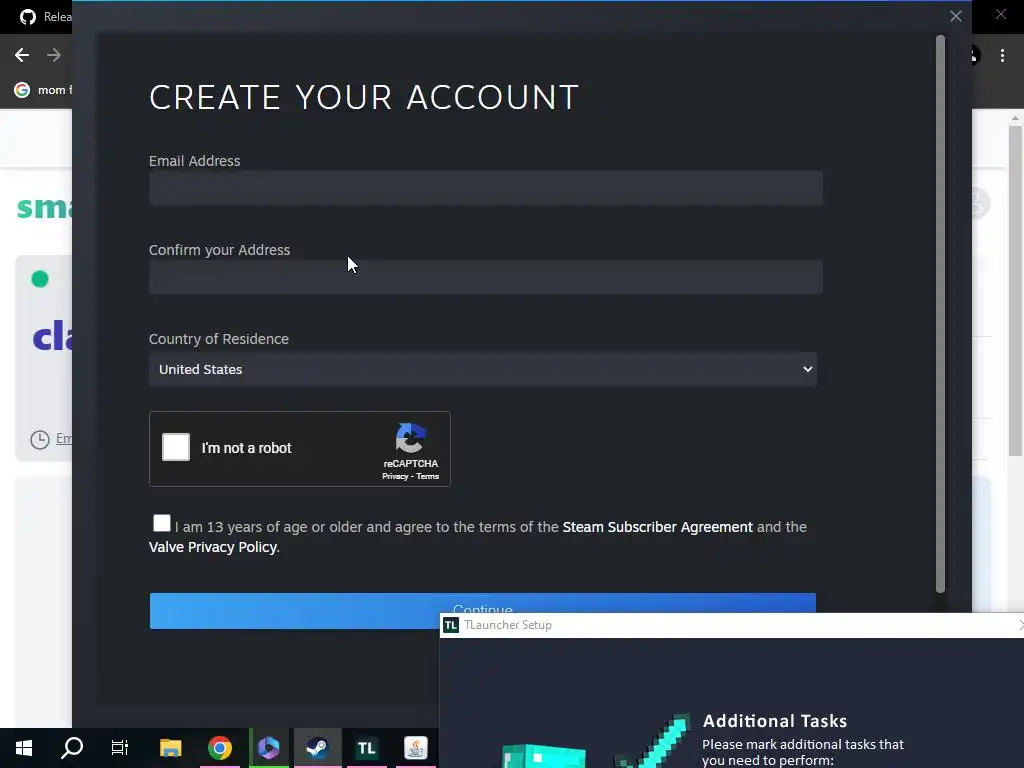Viewport: 1024px width, 768px height.
Task: Open the Clipchamp taskbar icon
Action: [x=269, y=748]
